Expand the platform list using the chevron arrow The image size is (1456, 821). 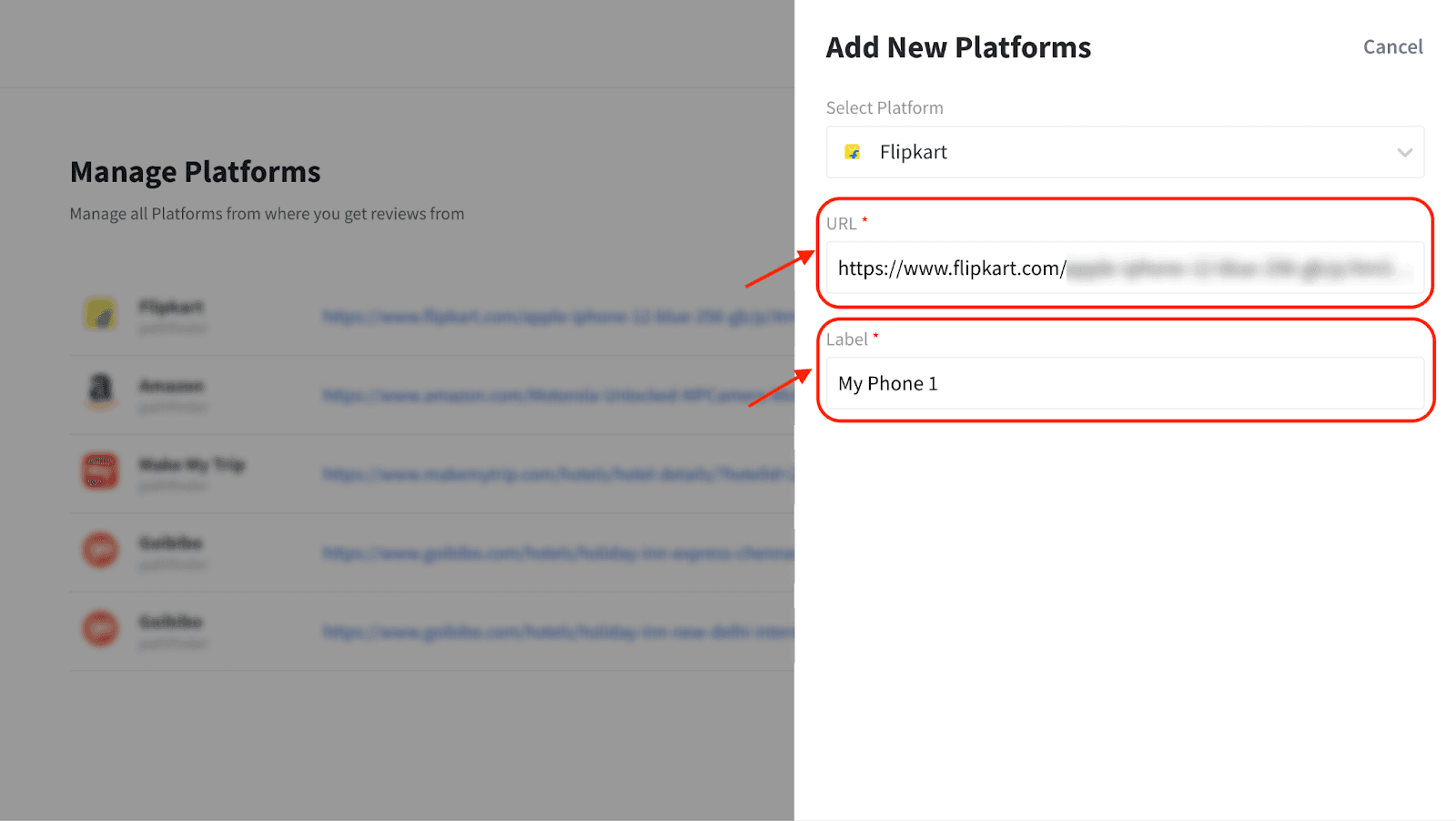(x=1404, y=153)
